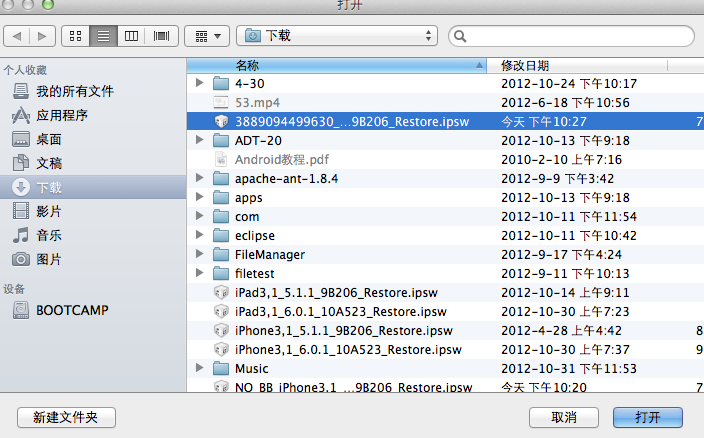Select the 3889094499630 ipsw file icon
The image size is (704, 438).
point(221,121)
